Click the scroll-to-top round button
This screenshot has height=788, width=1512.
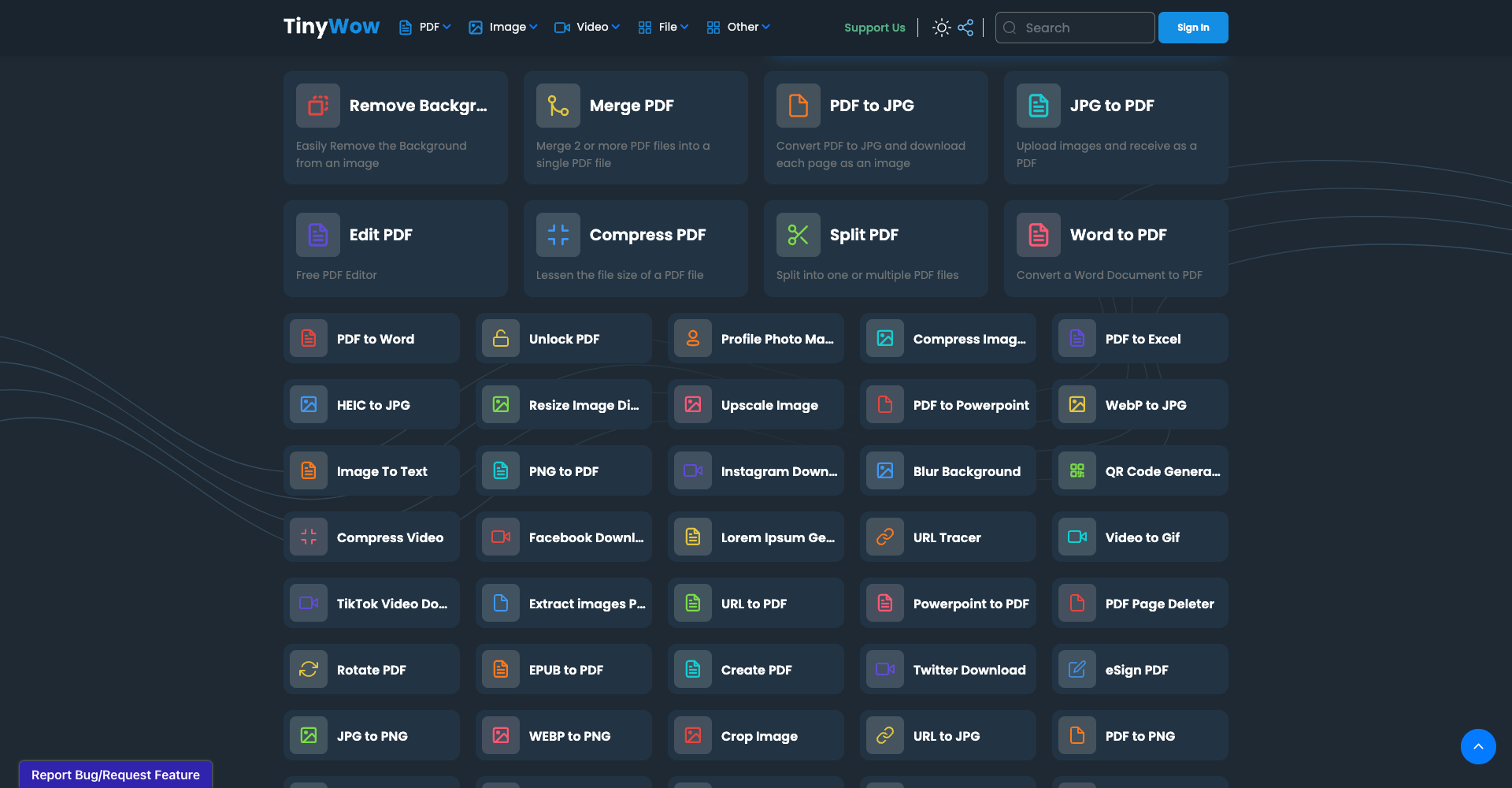(x=1478, y=746)
